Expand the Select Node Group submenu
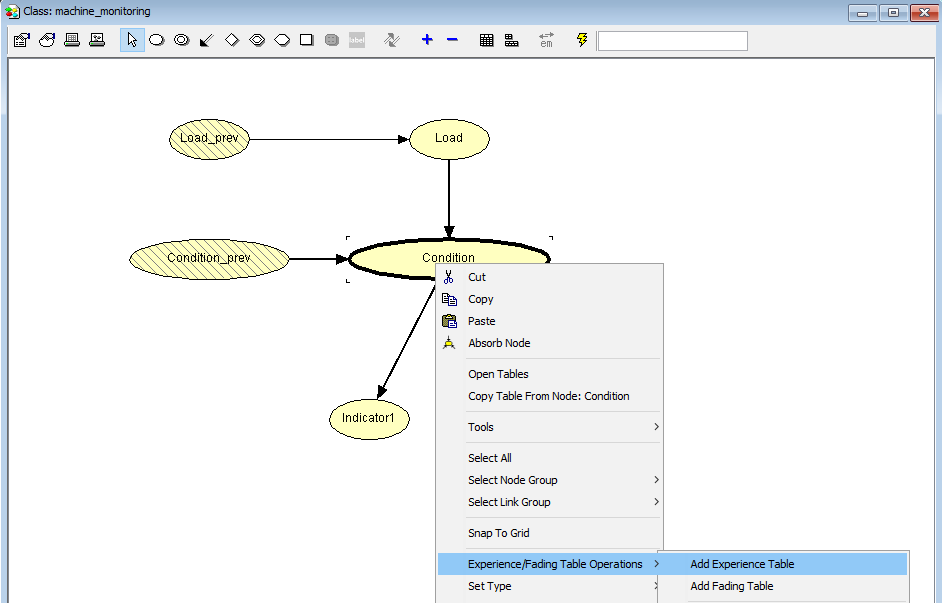The image size is (942, 603). 550,480
